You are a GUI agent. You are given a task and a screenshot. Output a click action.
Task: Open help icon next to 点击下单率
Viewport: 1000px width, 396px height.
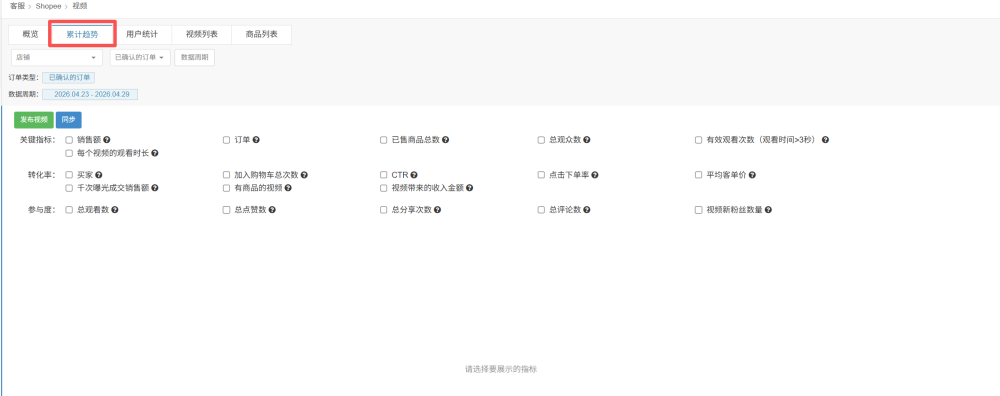pyautogui.click(x=594, y=175)
